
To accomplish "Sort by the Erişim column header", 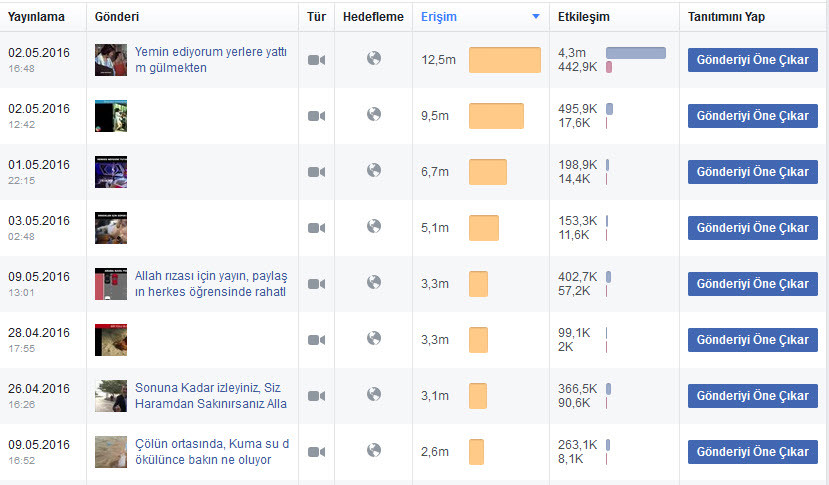I will (438, 17).
